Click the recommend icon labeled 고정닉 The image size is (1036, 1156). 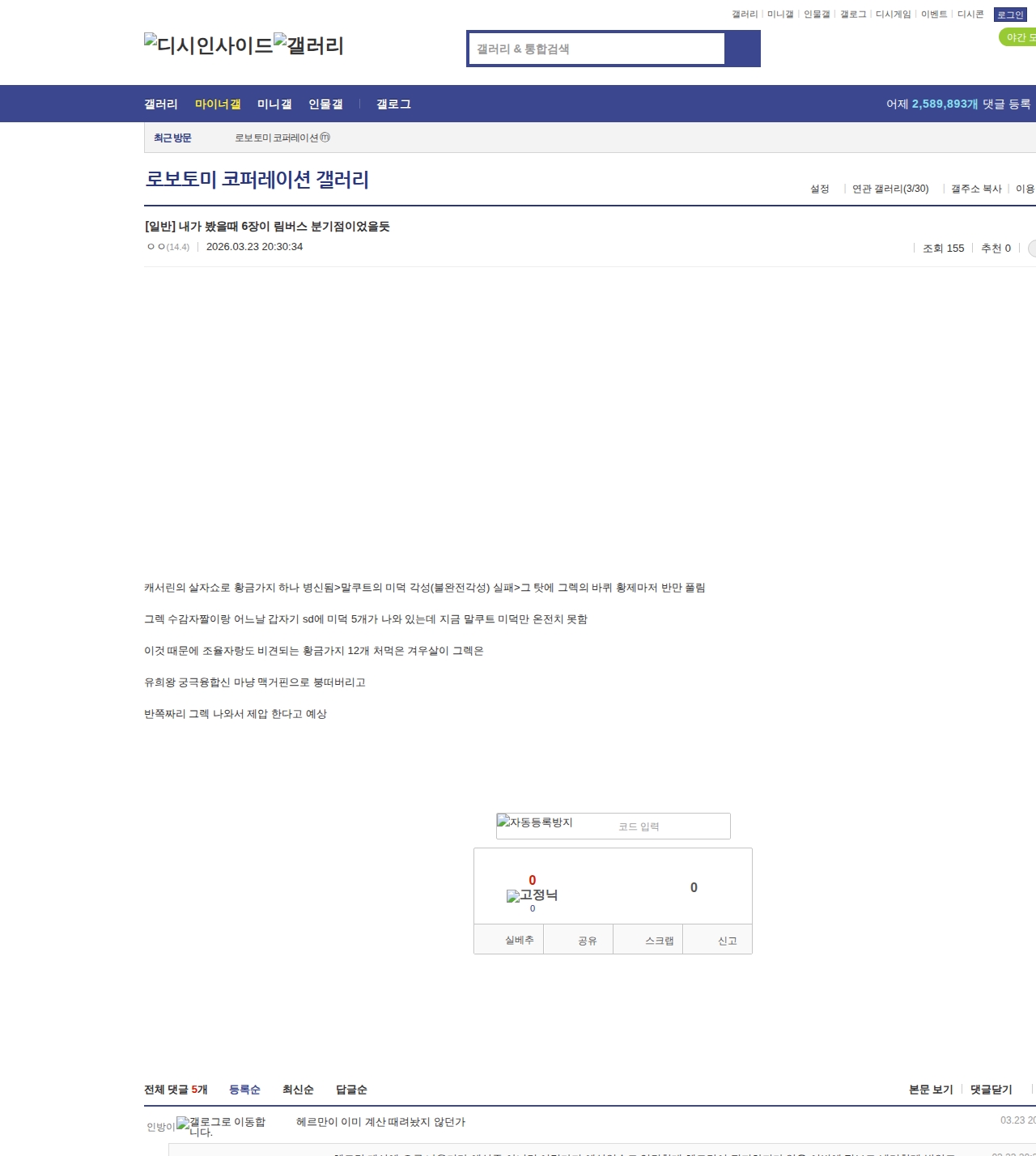pos(532,895)
